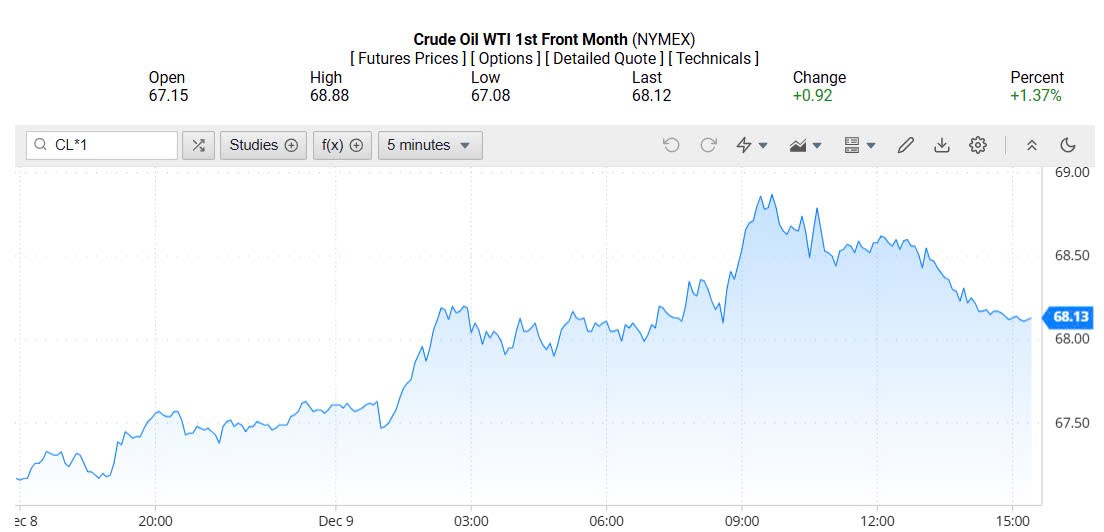
Task: Open the Technicals link
Action: pyautogui.click(x=713, y=59)
